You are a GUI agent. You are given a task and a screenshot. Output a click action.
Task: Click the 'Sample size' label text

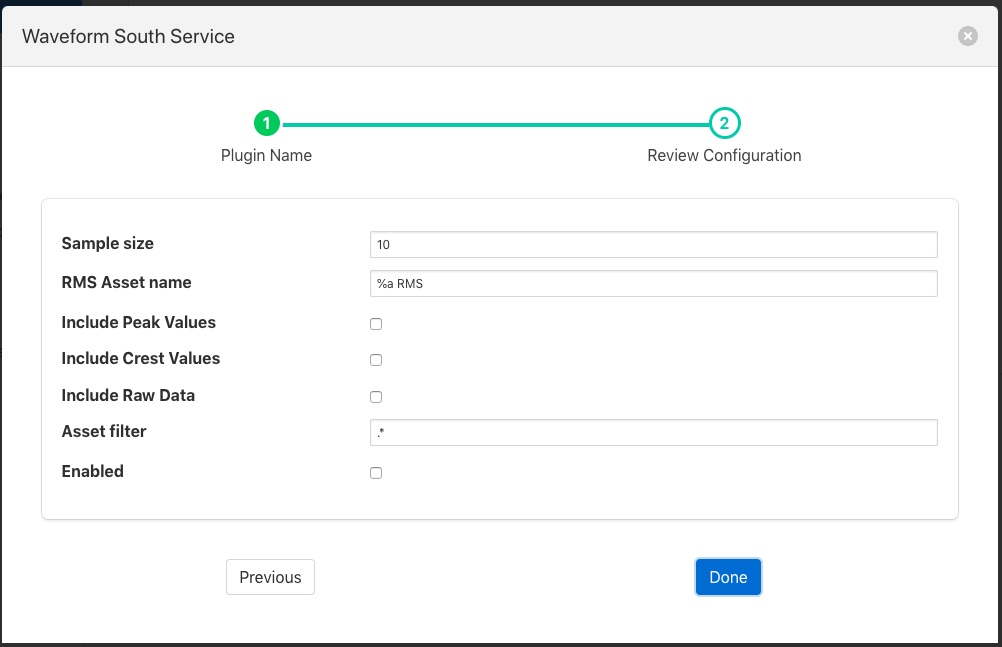[x=107, y=243]
